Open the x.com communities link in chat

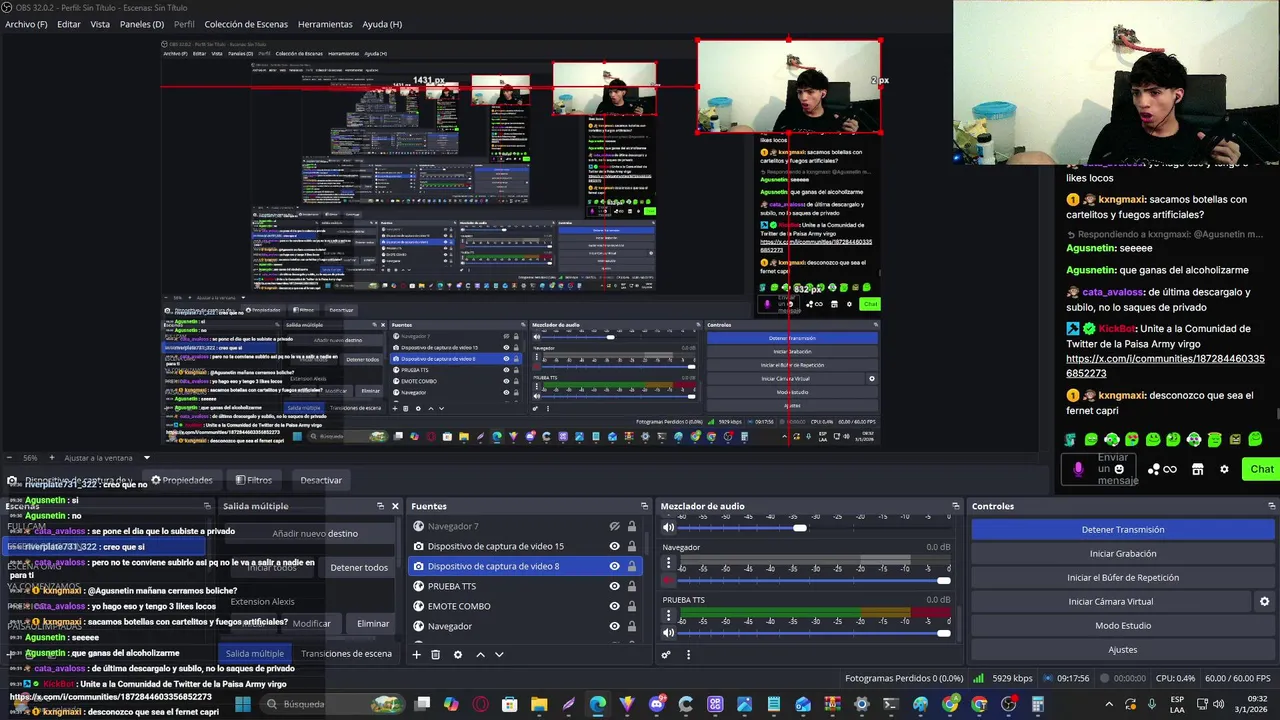(1165, 366)
